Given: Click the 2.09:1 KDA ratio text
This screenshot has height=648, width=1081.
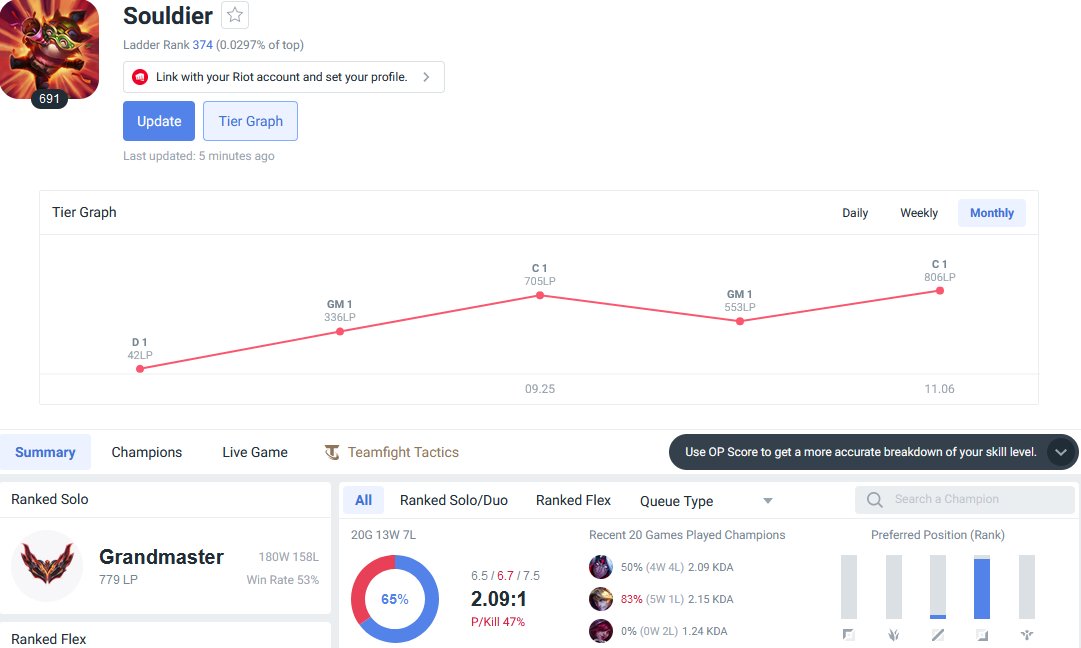Looking at the screenshot, I should coord(498,598).
